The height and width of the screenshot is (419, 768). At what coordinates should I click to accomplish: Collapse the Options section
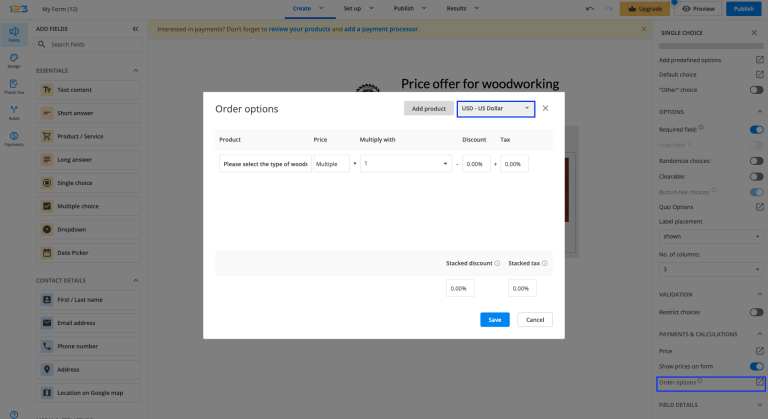pos(759,112)
